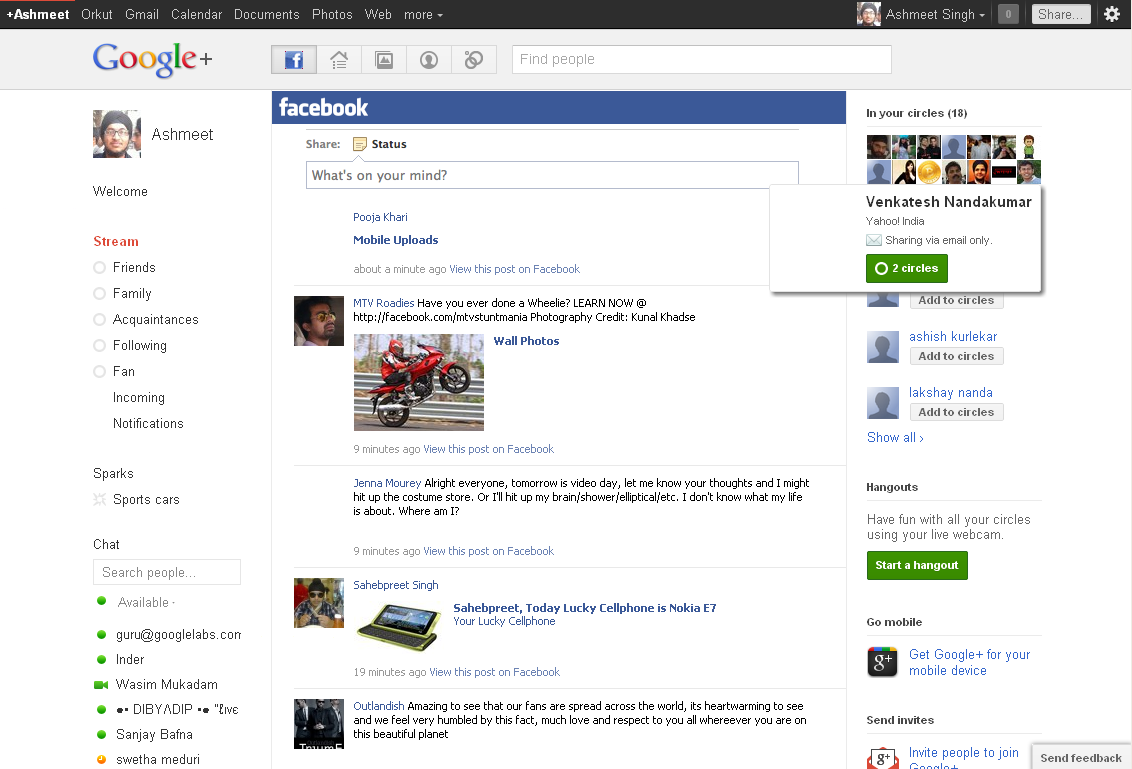
Task: Open the Facebook stream toolbar icon
Action: pyautogui.click(x=294, y=60)
